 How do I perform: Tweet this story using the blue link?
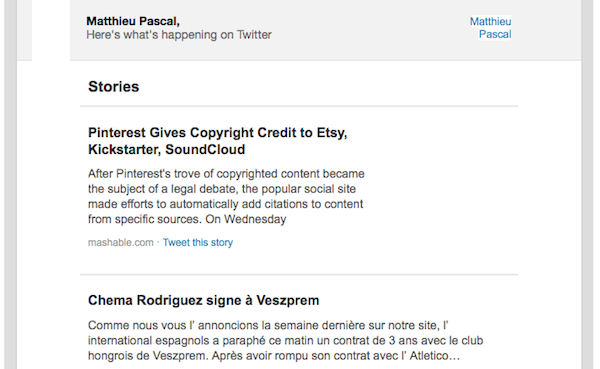coord(198,242)
